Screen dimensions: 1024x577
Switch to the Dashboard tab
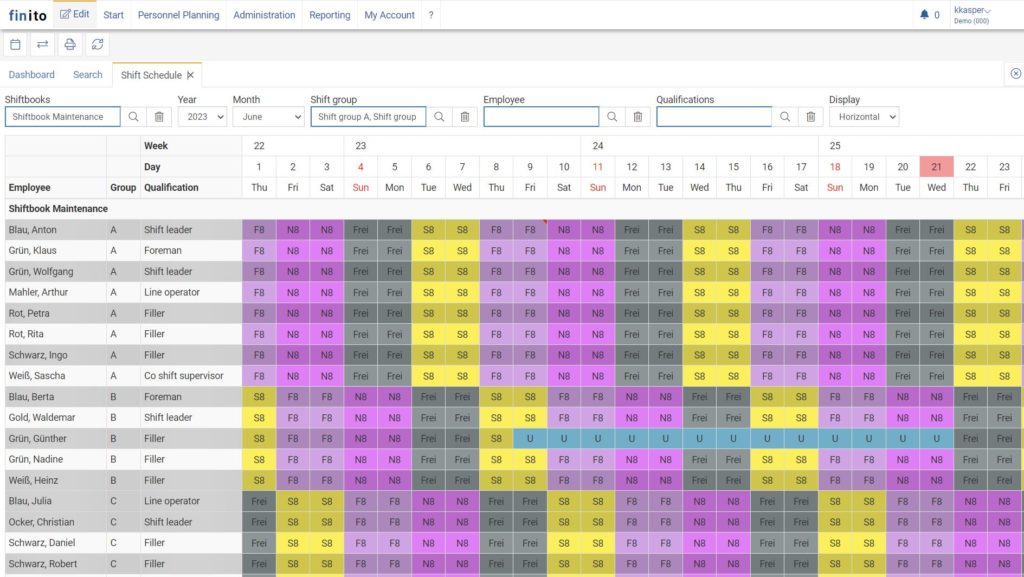(x=31, y=74)
